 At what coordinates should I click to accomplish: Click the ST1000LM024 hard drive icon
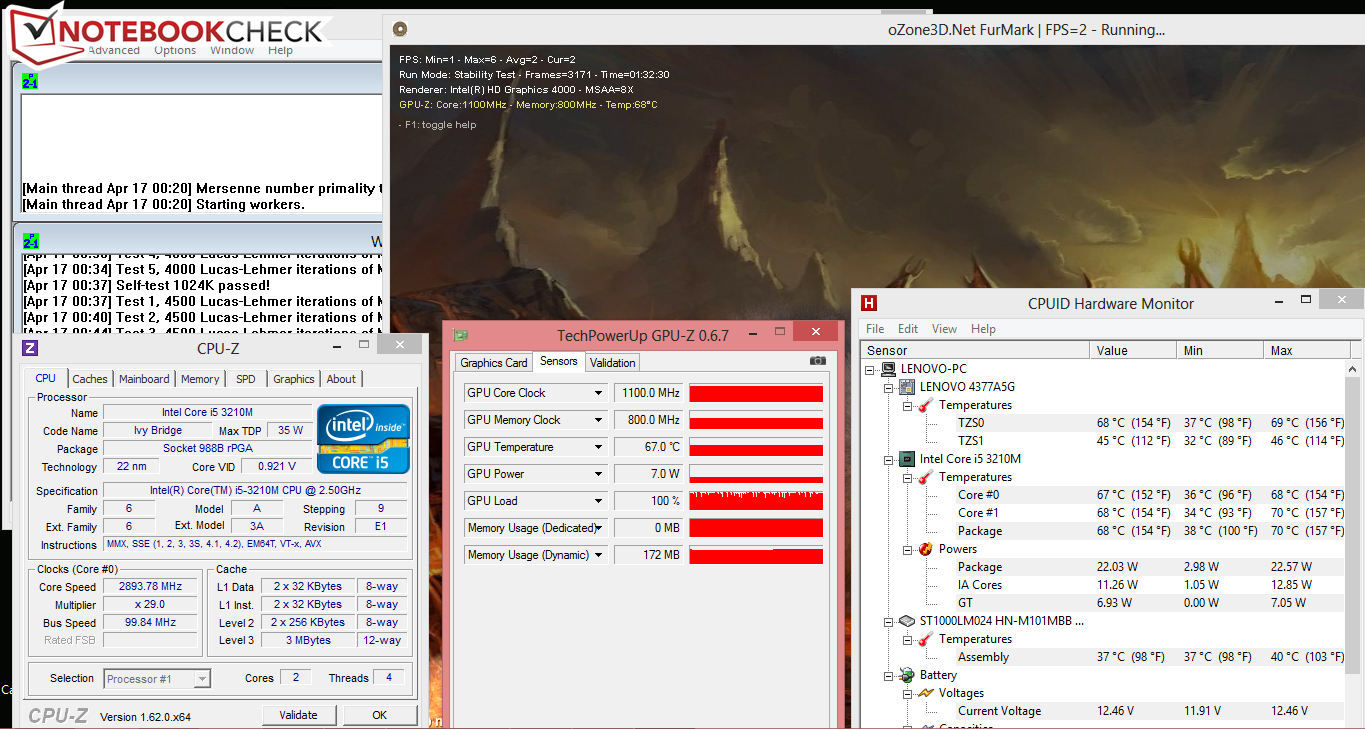tap(906, 621)
